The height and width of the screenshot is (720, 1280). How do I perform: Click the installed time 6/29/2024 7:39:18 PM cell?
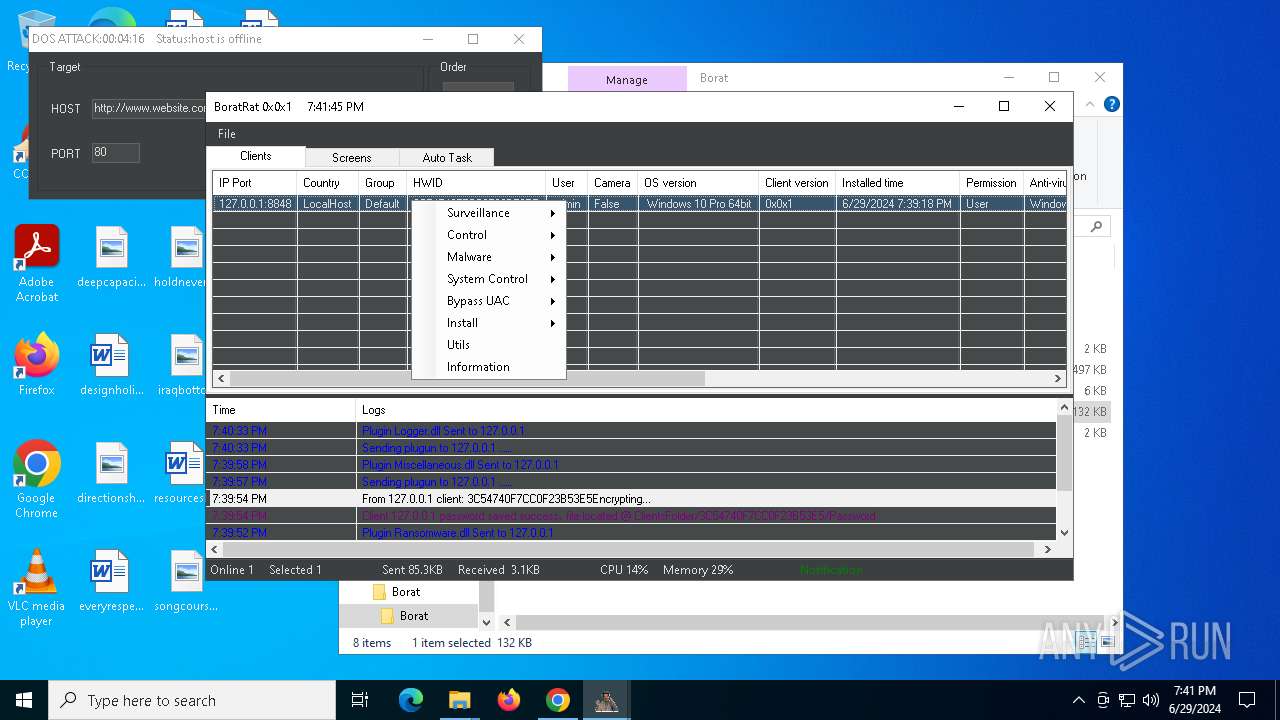click(x=897, y=204)
